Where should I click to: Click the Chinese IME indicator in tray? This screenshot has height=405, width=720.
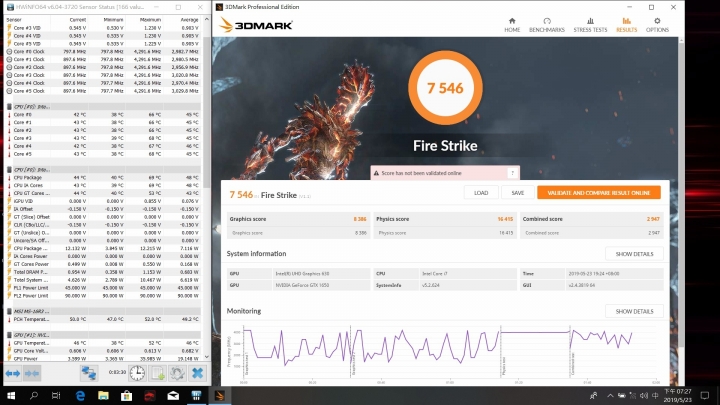[x=655, y=395]
